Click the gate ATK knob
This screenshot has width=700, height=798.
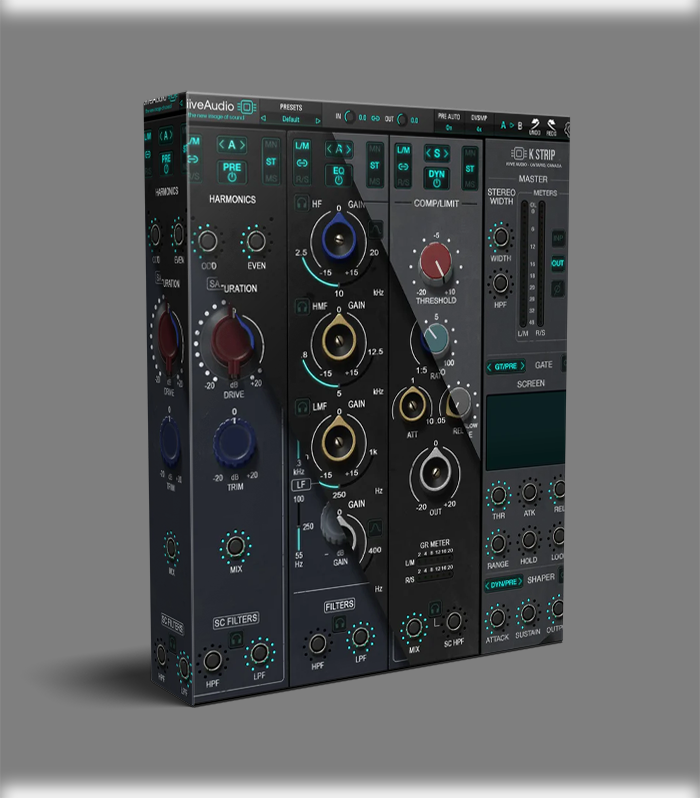click(529, 492)
